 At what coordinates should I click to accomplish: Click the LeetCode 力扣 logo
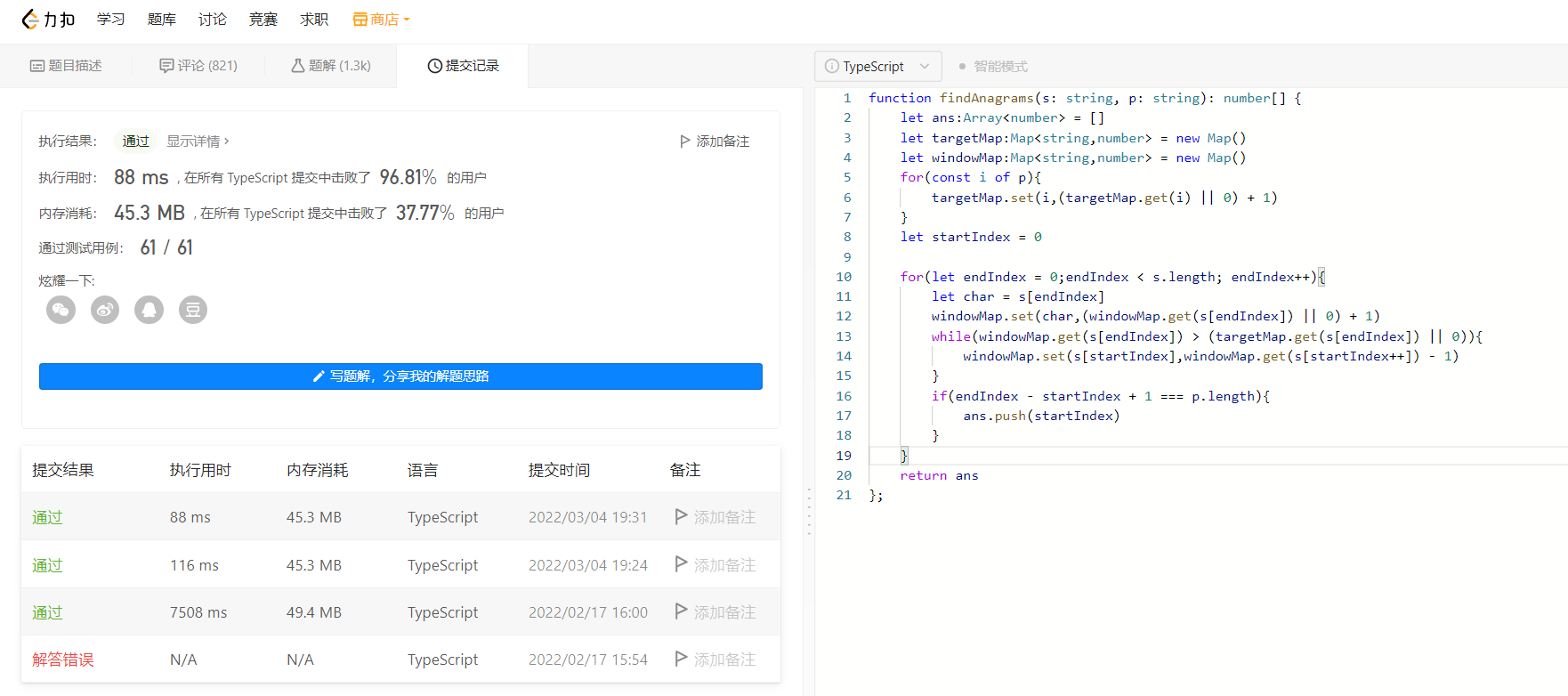click(48, 19)
